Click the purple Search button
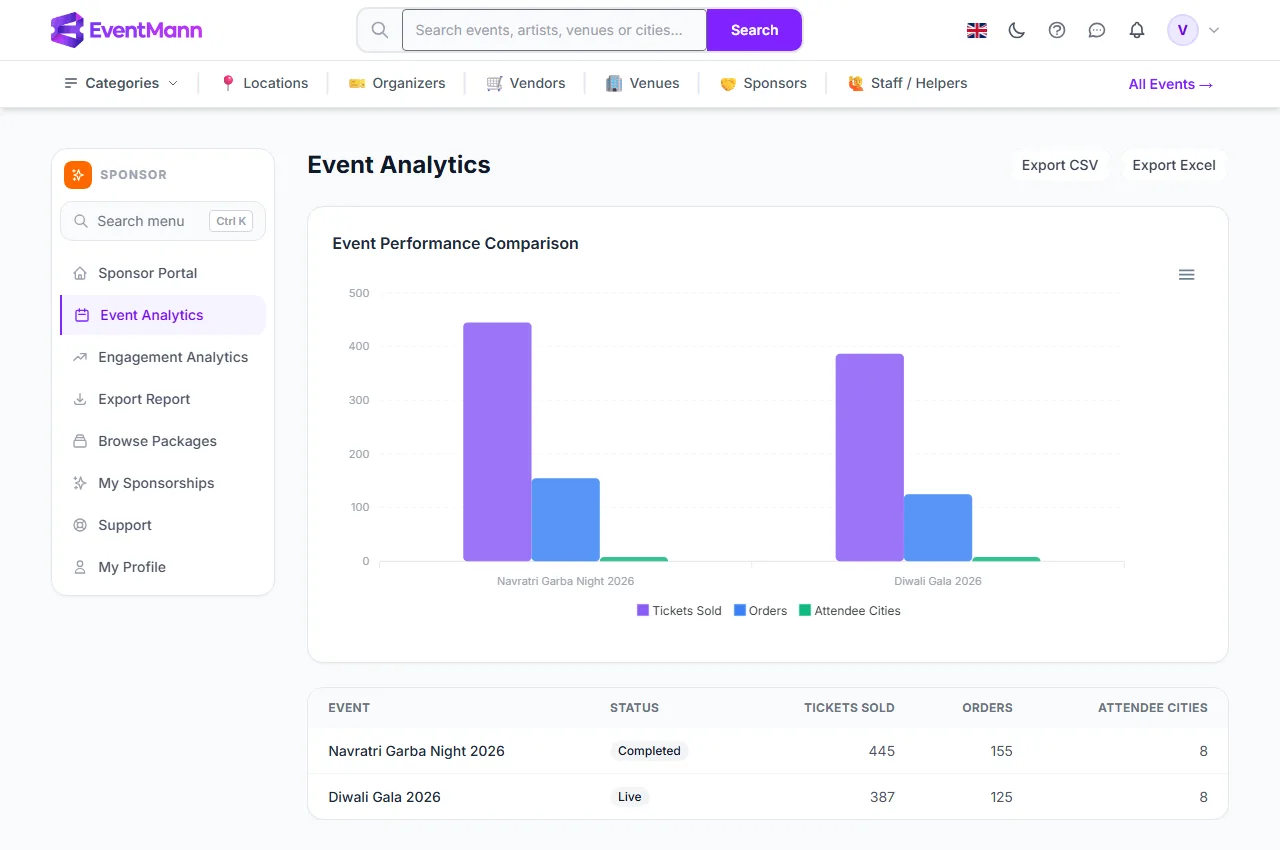 coord(754,30)
